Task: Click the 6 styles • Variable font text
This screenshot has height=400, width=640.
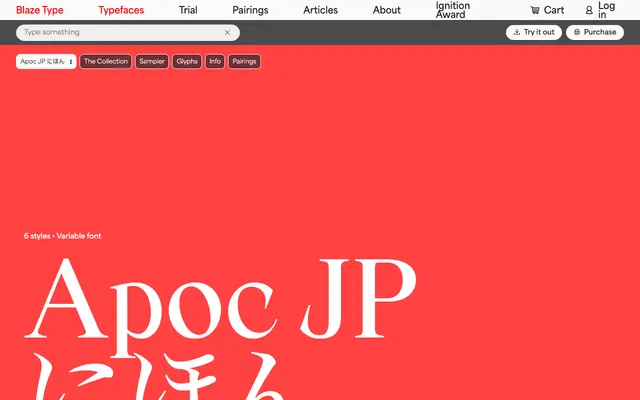Action: tap(62, 236)
